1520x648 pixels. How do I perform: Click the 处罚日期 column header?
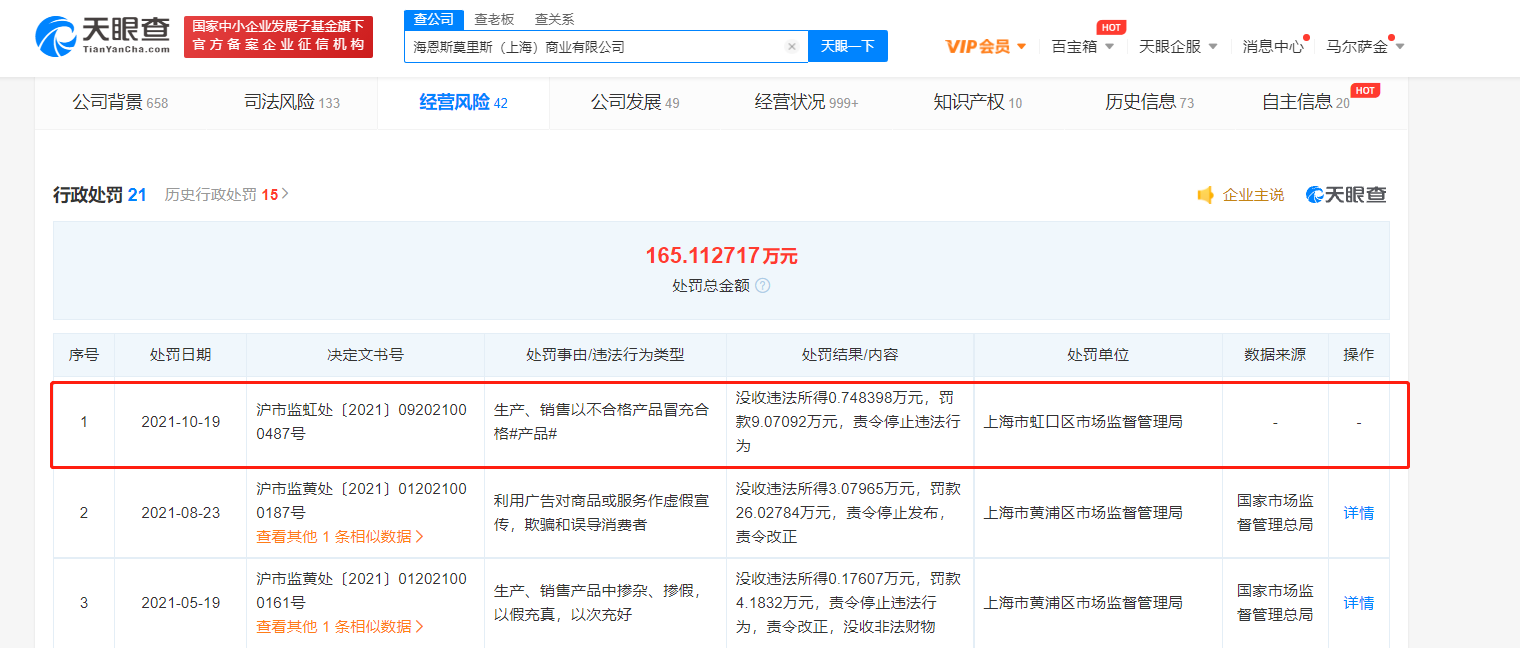(180, 355)
